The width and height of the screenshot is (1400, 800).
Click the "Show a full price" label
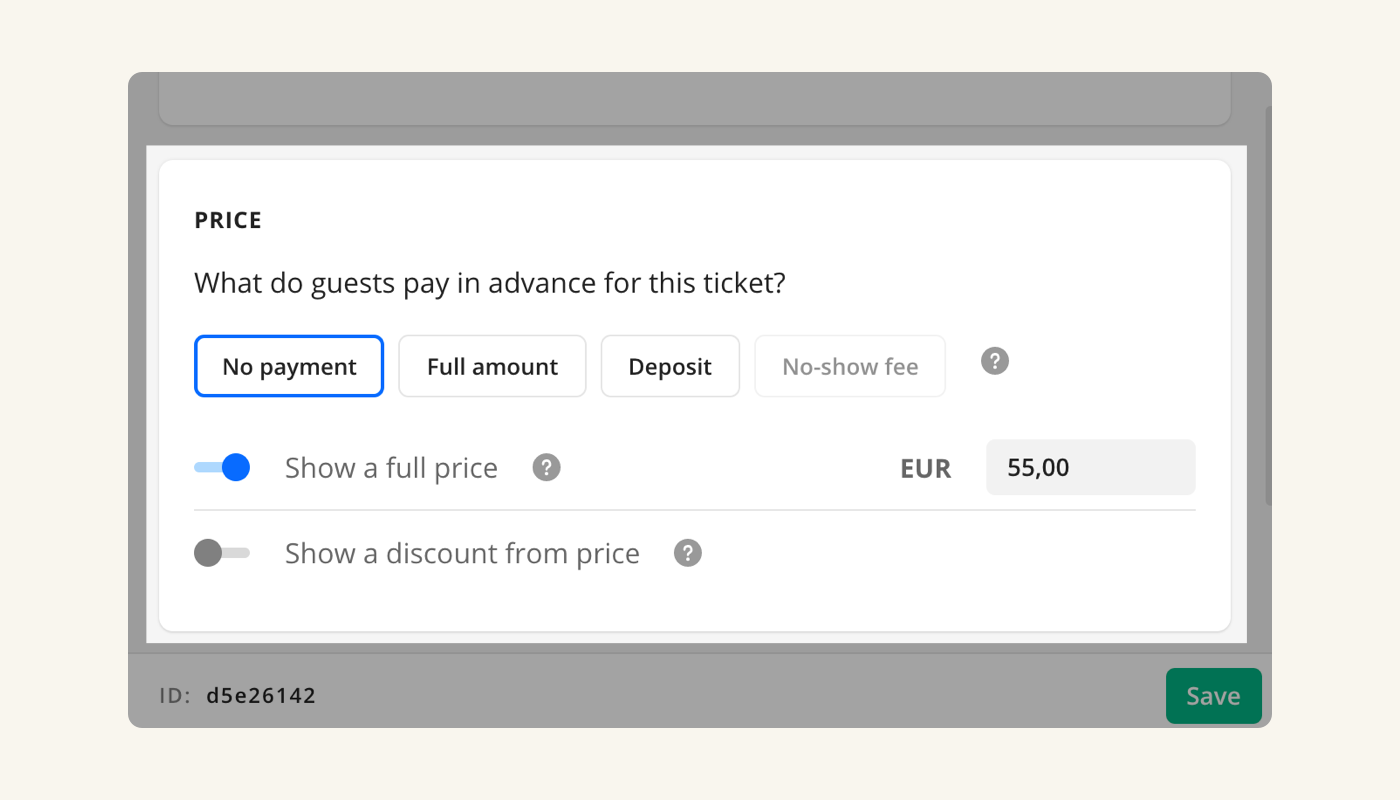[391, 468]
